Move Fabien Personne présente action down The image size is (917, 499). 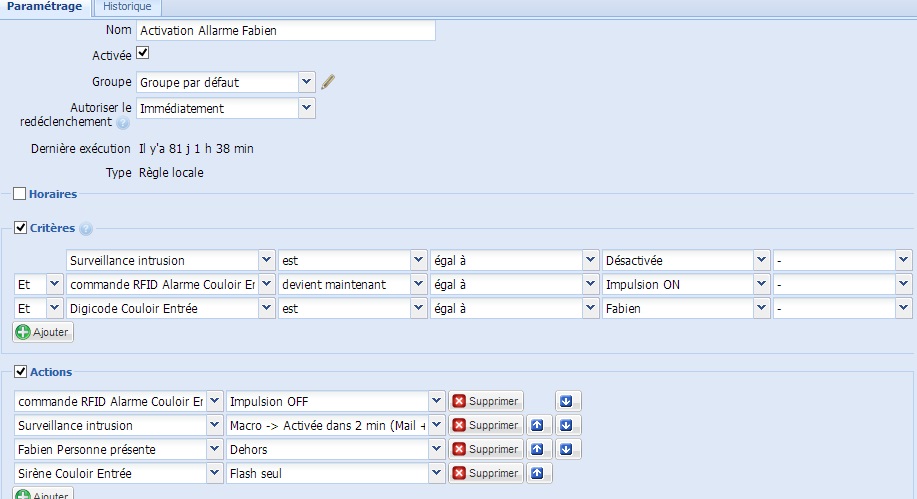tap(568, 449)
